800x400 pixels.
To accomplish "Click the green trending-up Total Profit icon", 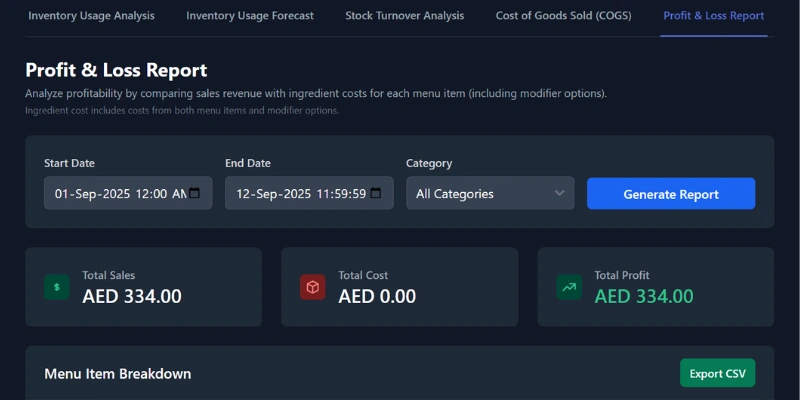I will (569, 287).
